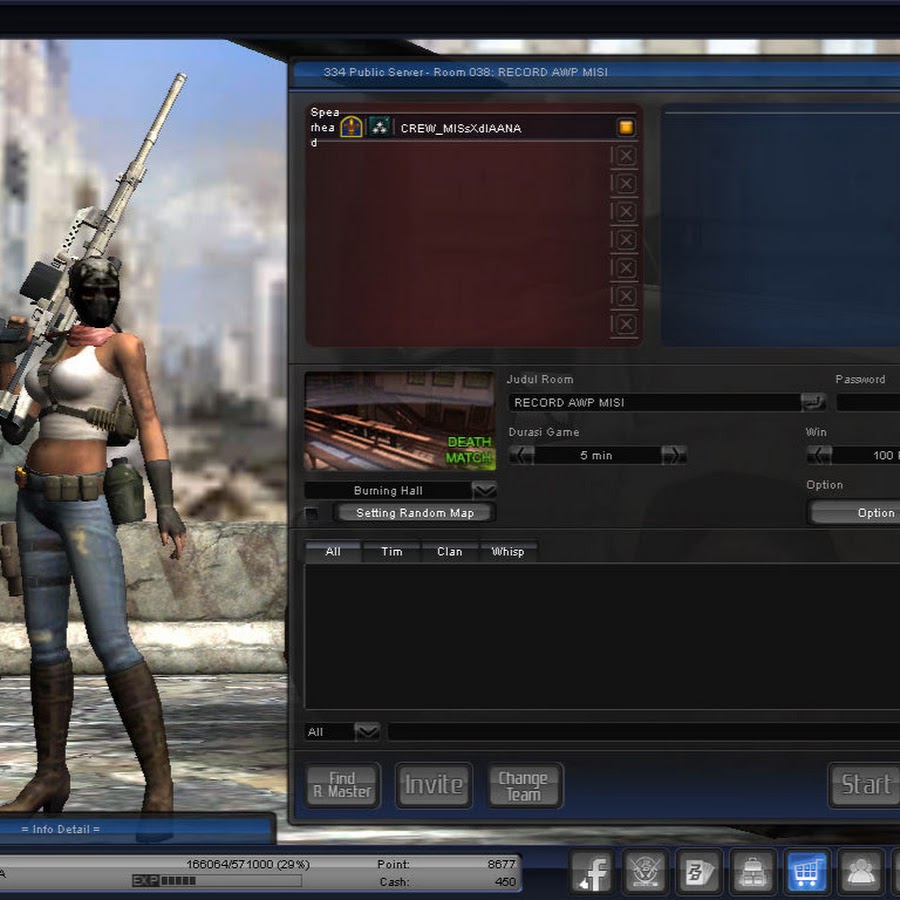The height and width of the screenshot is (900, 900).
Task: Expand the All chat channel dropdown
Action: point(367,732)
